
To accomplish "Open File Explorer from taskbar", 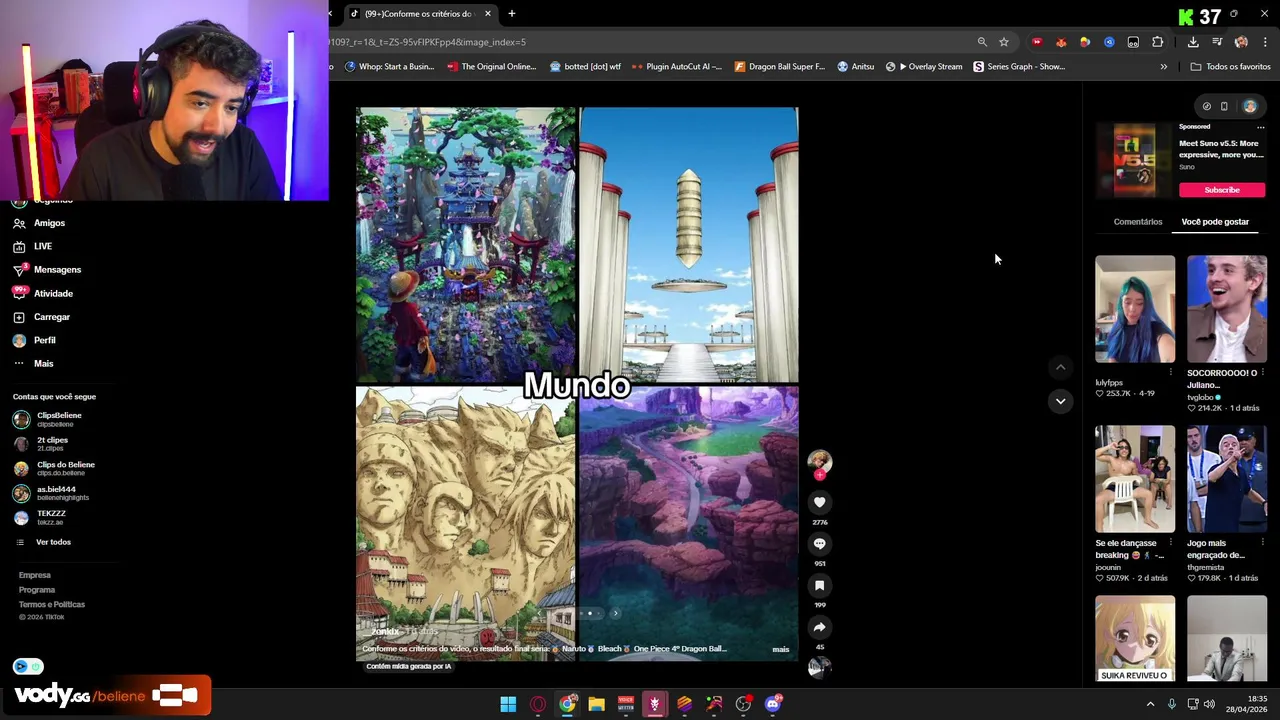I will pos(596,704).
